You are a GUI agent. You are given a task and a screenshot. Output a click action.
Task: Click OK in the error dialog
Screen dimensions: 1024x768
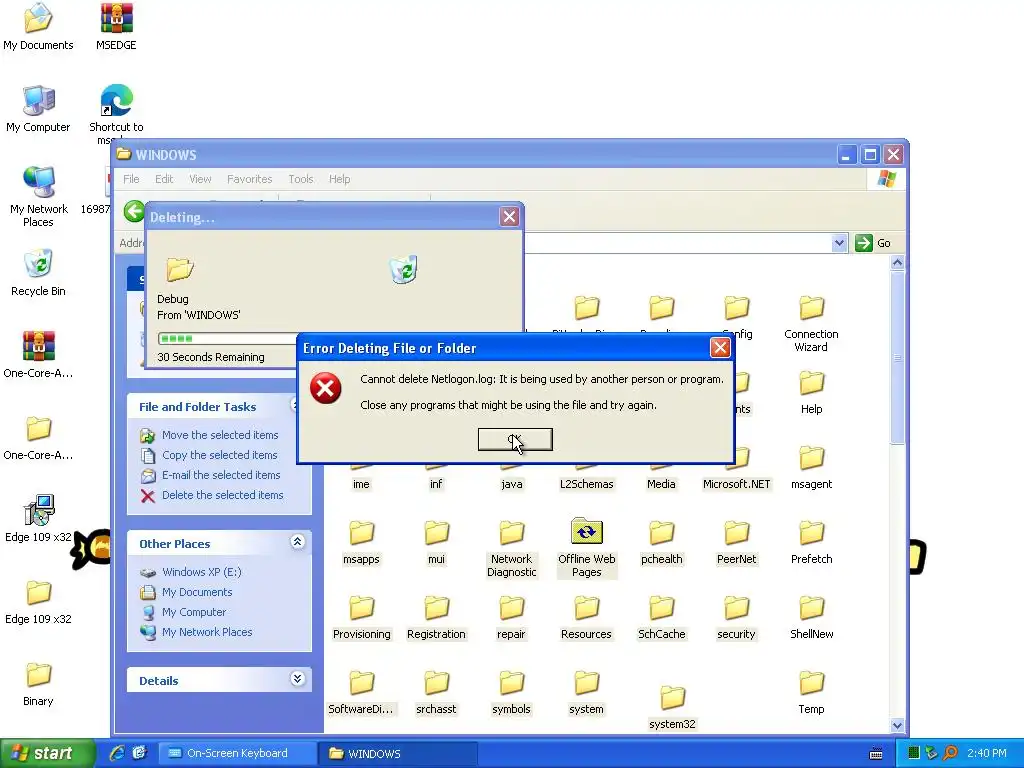[x=515, y=440]
